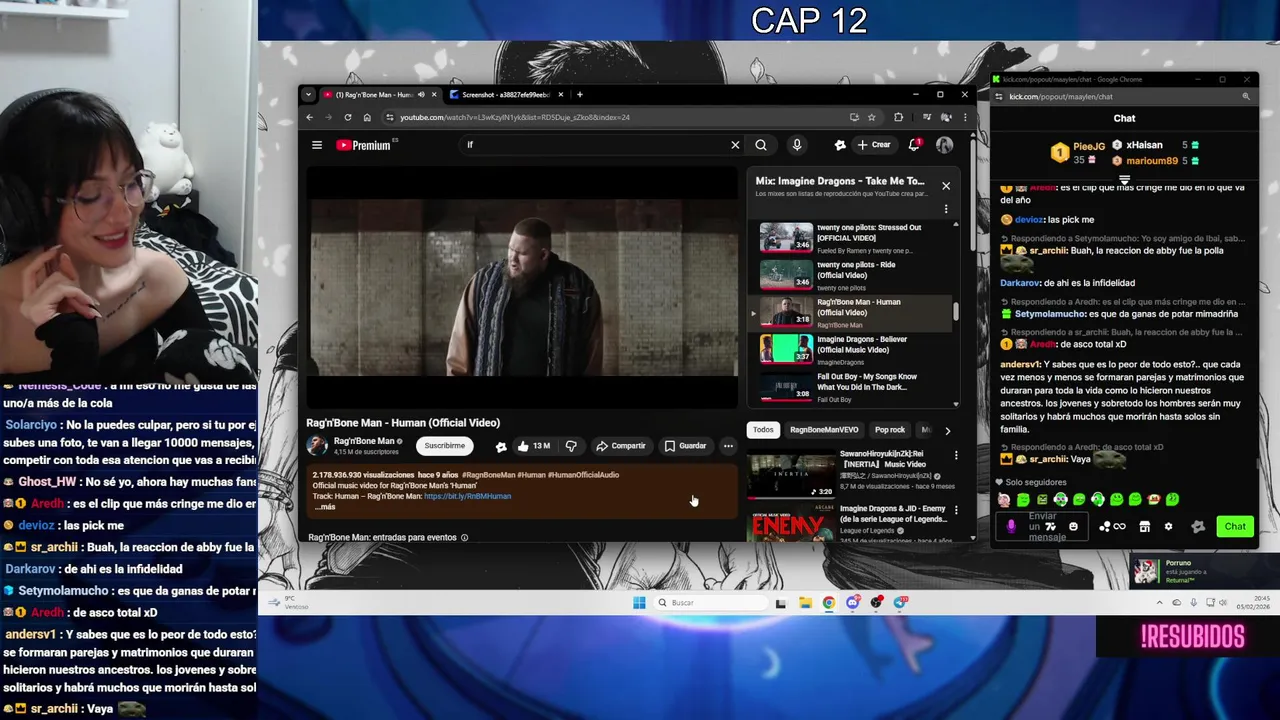Go back with the browser back arrow
1280x720 pixels.
click(310, 117)
